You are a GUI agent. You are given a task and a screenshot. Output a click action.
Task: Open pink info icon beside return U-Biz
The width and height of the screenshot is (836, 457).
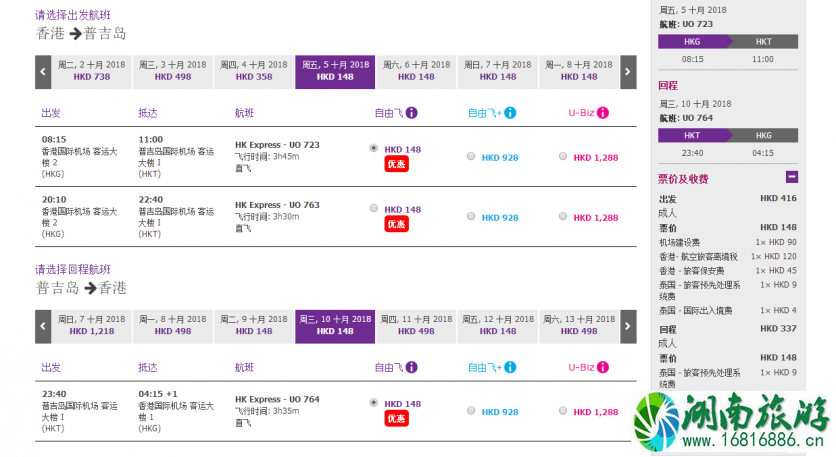pos(603,367)
